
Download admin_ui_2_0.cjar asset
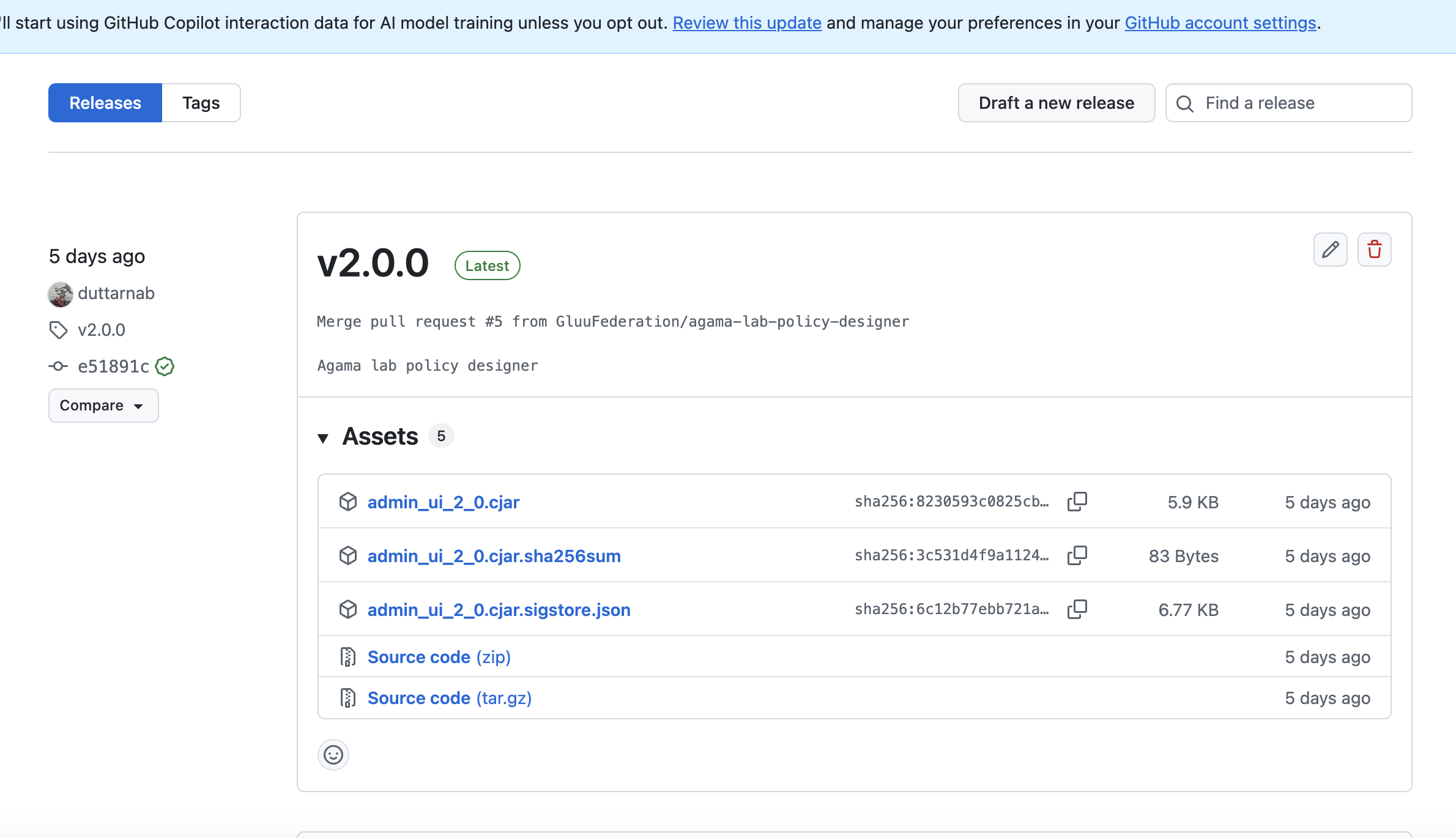[443, 502]
